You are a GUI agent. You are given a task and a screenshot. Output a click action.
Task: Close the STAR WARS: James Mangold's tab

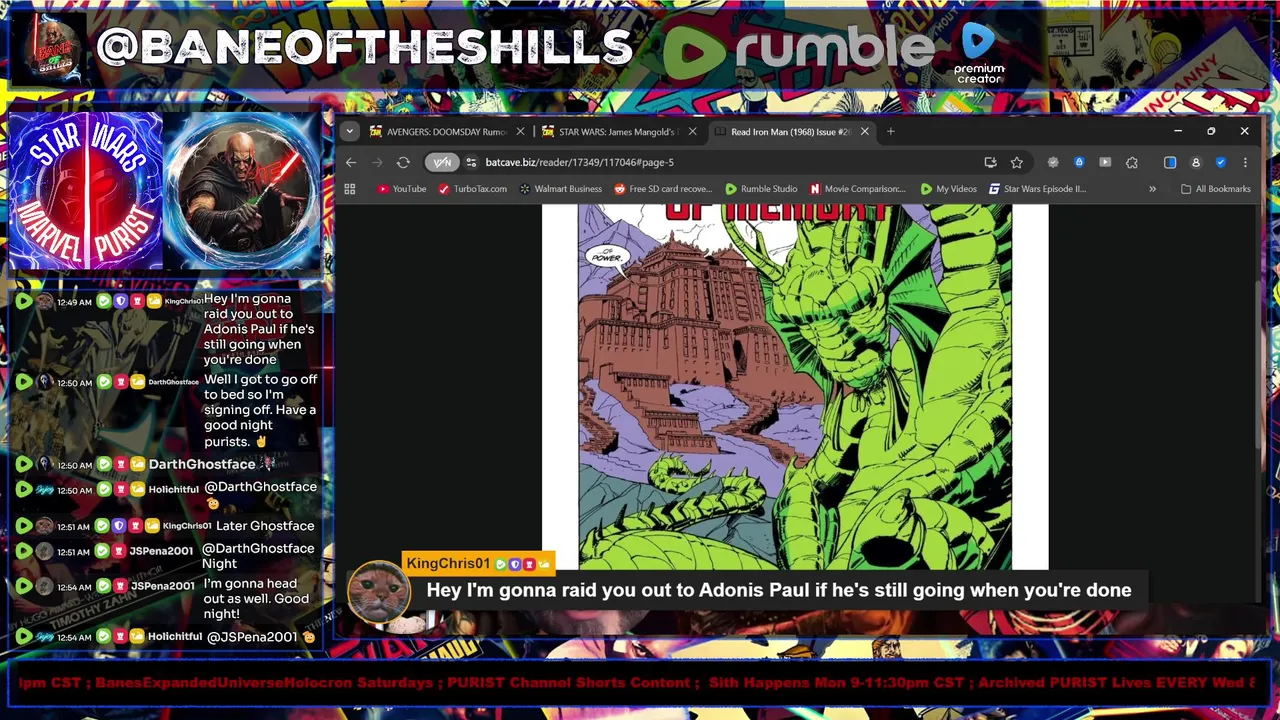coord(692,132)
